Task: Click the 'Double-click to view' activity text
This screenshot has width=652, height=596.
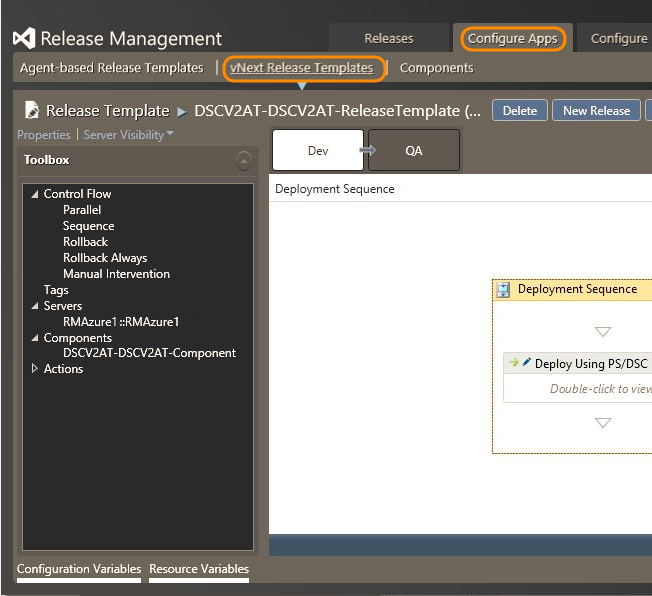Action: 601,389
